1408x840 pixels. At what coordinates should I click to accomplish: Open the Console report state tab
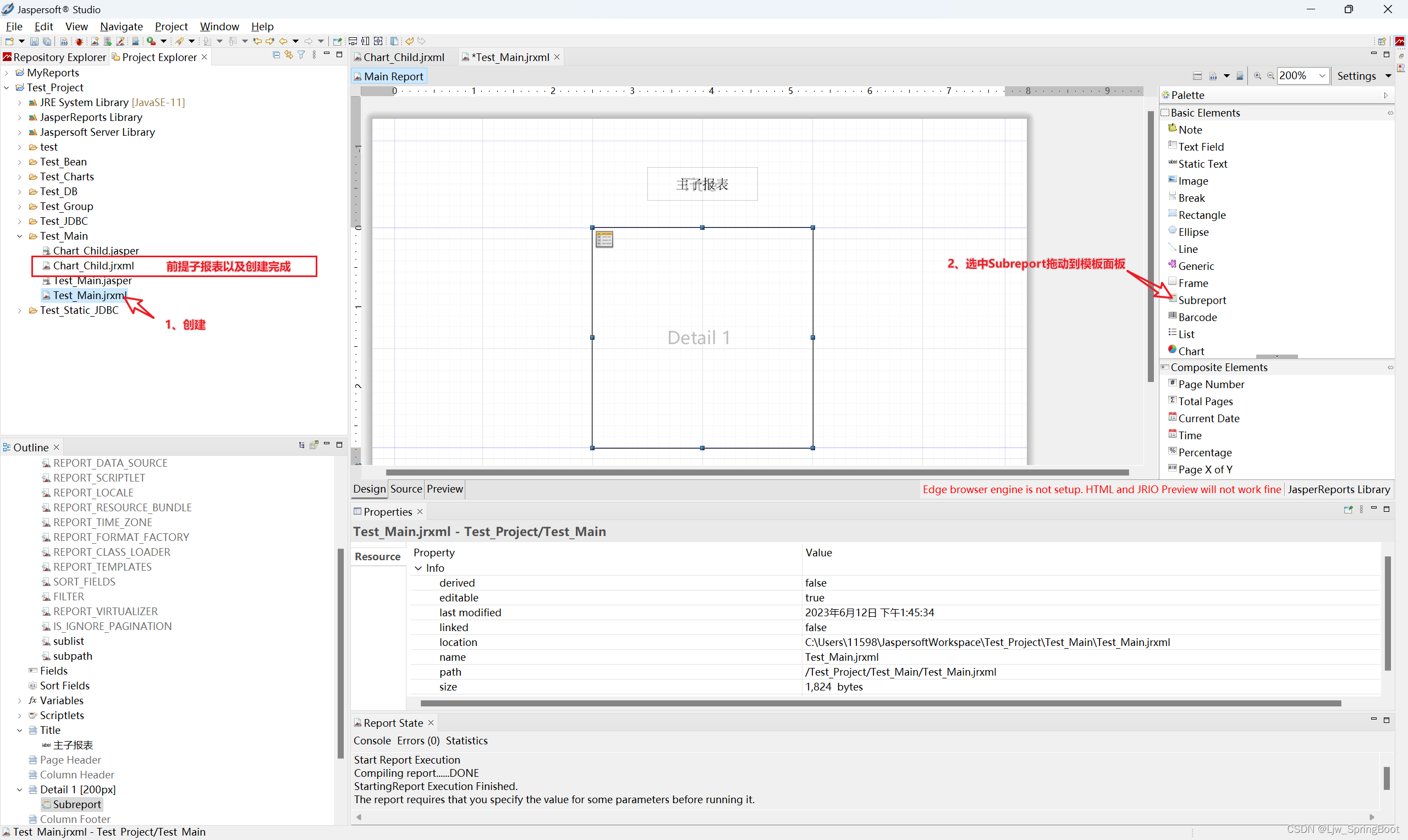(x=372, y=740)
